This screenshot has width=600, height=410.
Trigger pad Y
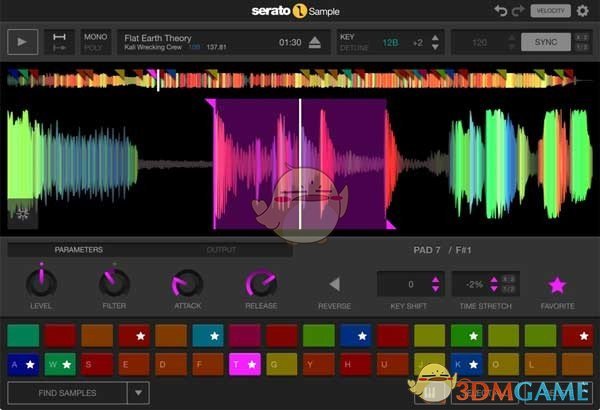pos(318,364)
